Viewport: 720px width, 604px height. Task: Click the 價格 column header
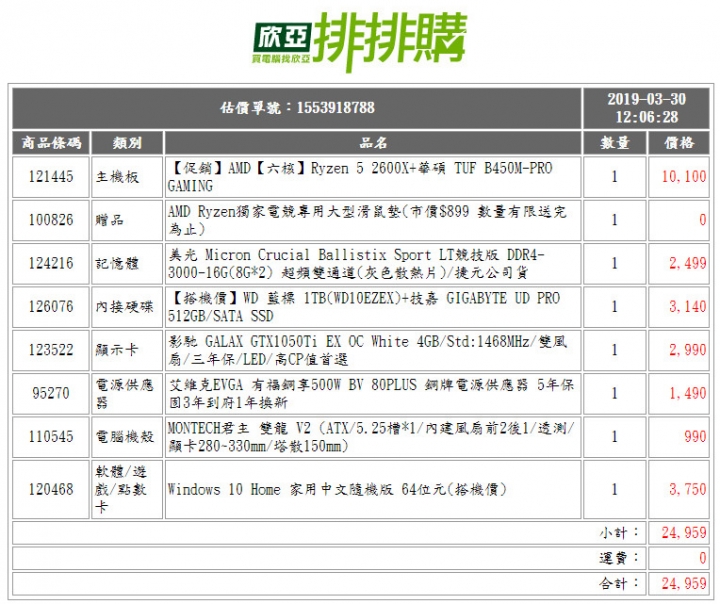pyautogui.click(x=679, y=143)
